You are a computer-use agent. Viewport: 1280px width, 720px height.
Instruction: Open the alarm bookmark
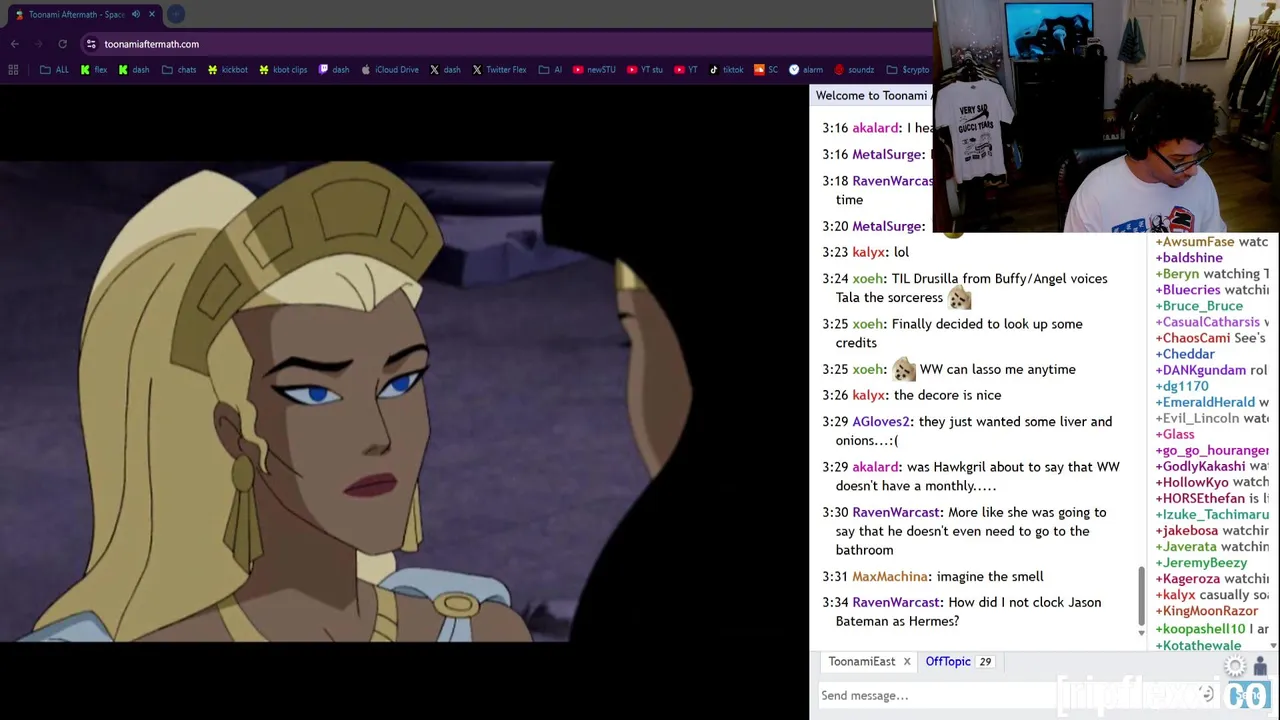[x=806, y=70]
